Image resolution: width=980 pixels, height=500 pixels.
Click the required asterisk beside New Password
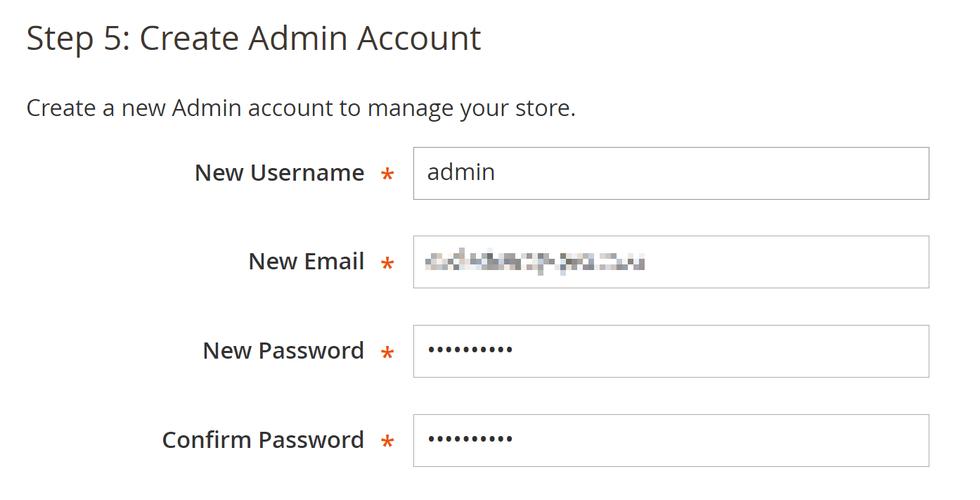coord(387,354)
